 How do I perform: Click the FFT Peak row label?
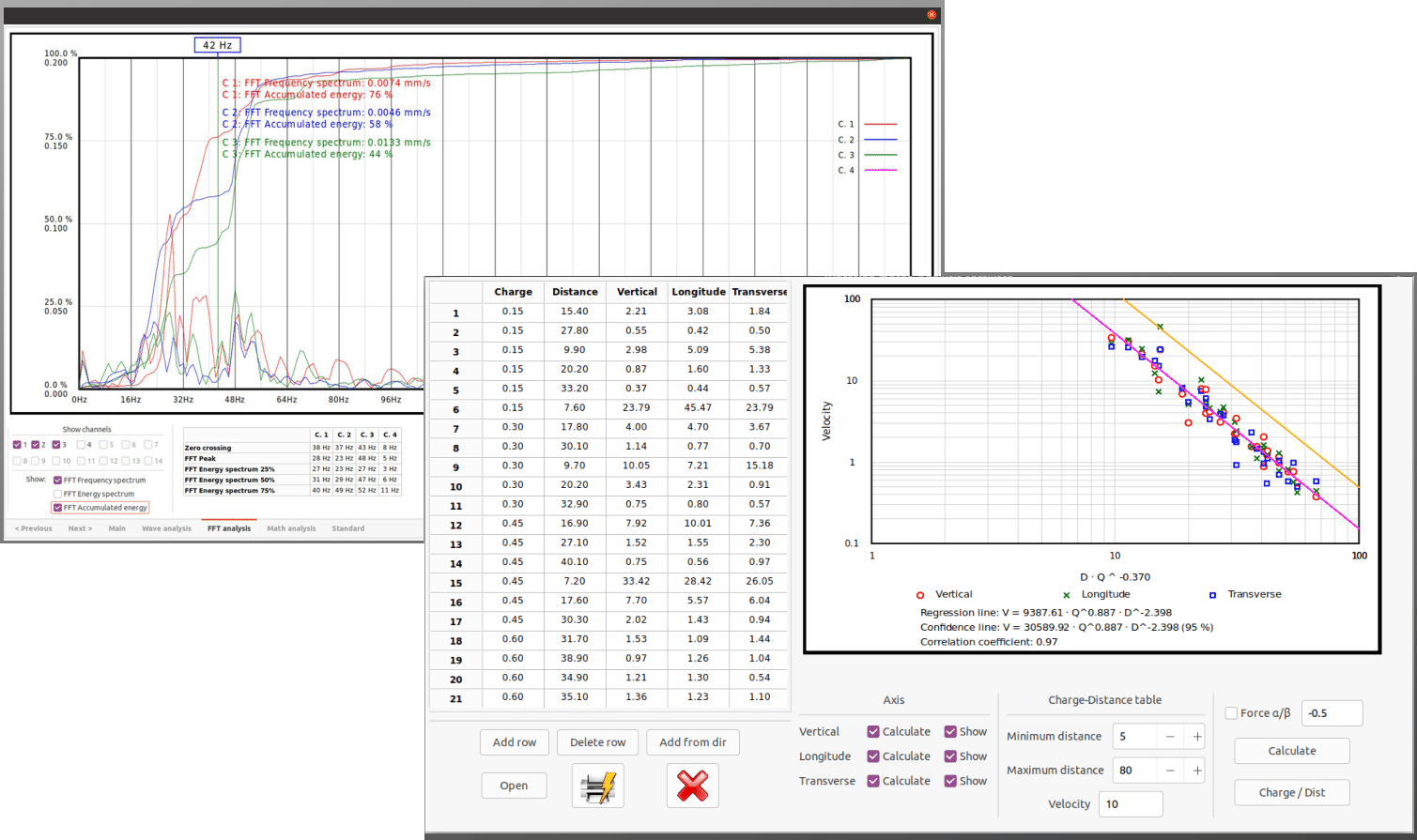(x=200, y=458)
